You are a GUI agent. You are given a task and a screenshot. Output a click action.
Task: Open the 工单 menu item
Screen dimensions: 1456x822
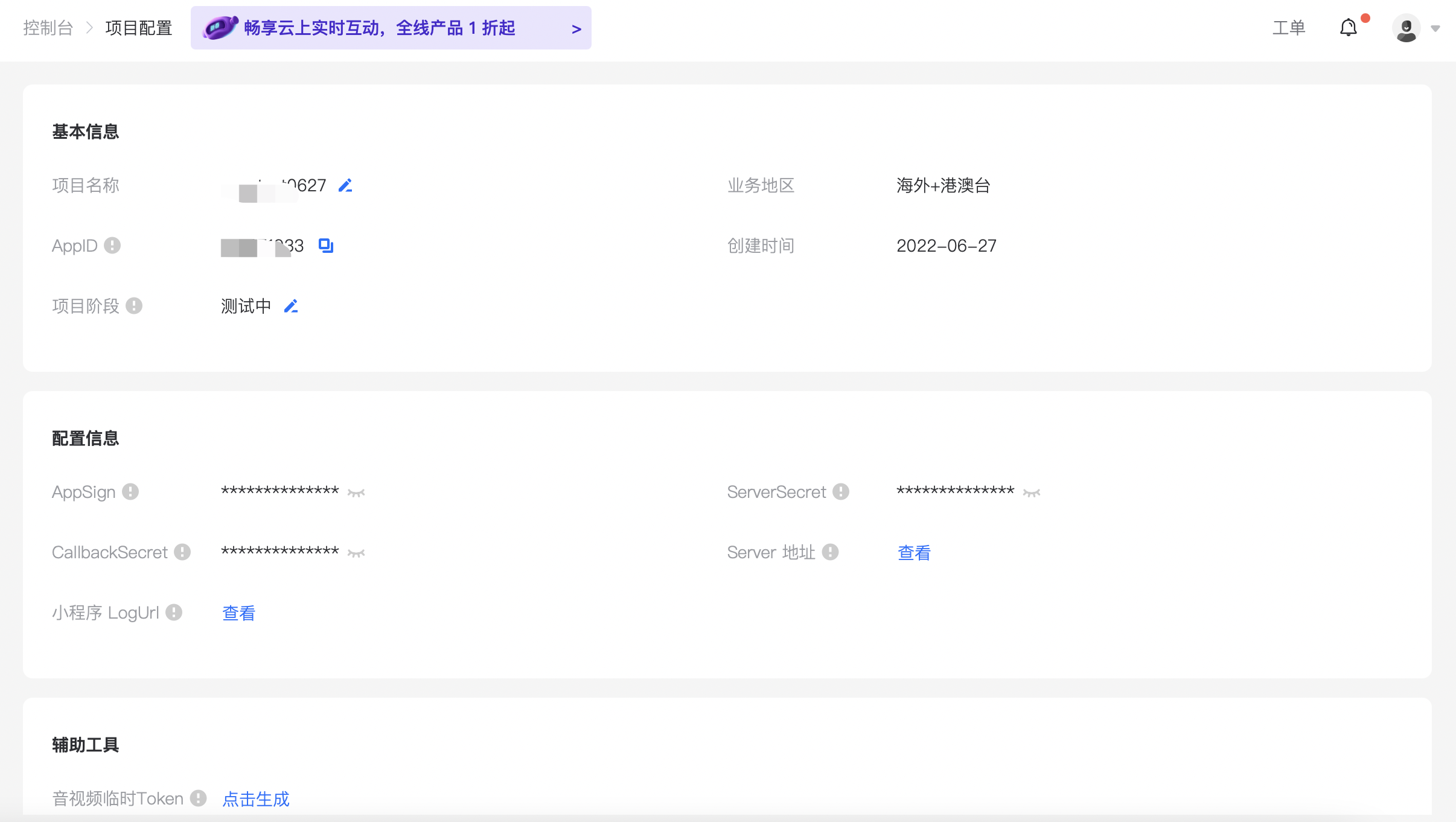pos(1289,28)
